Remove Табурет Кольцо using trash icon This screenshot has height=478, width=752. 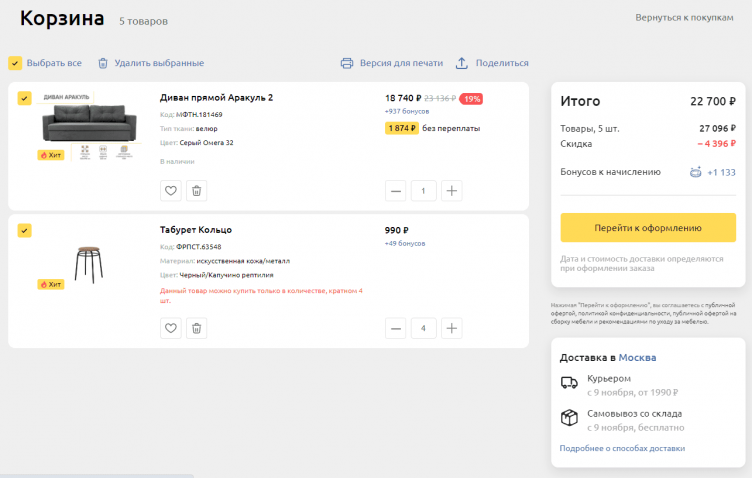tap(197, 328)
